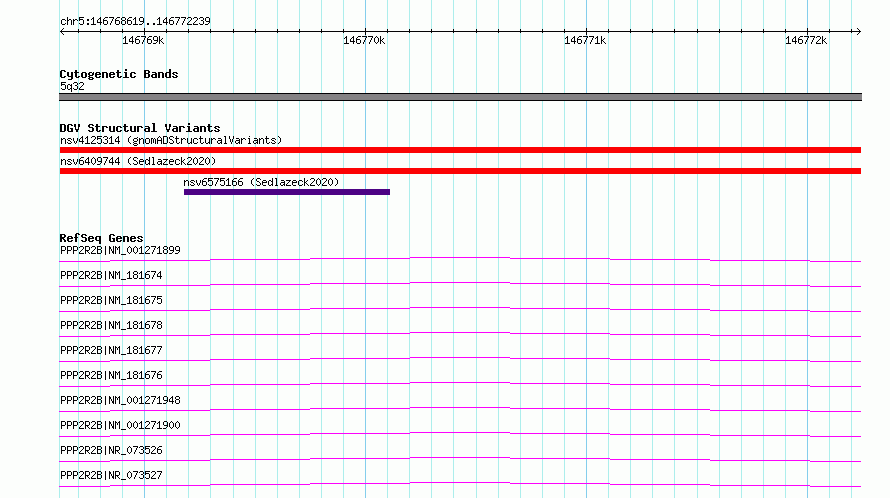Open transcript PPP2R2B|NM_001271948
The height and width of the screenshot is (498, 890).
click(x=120, y=400)
